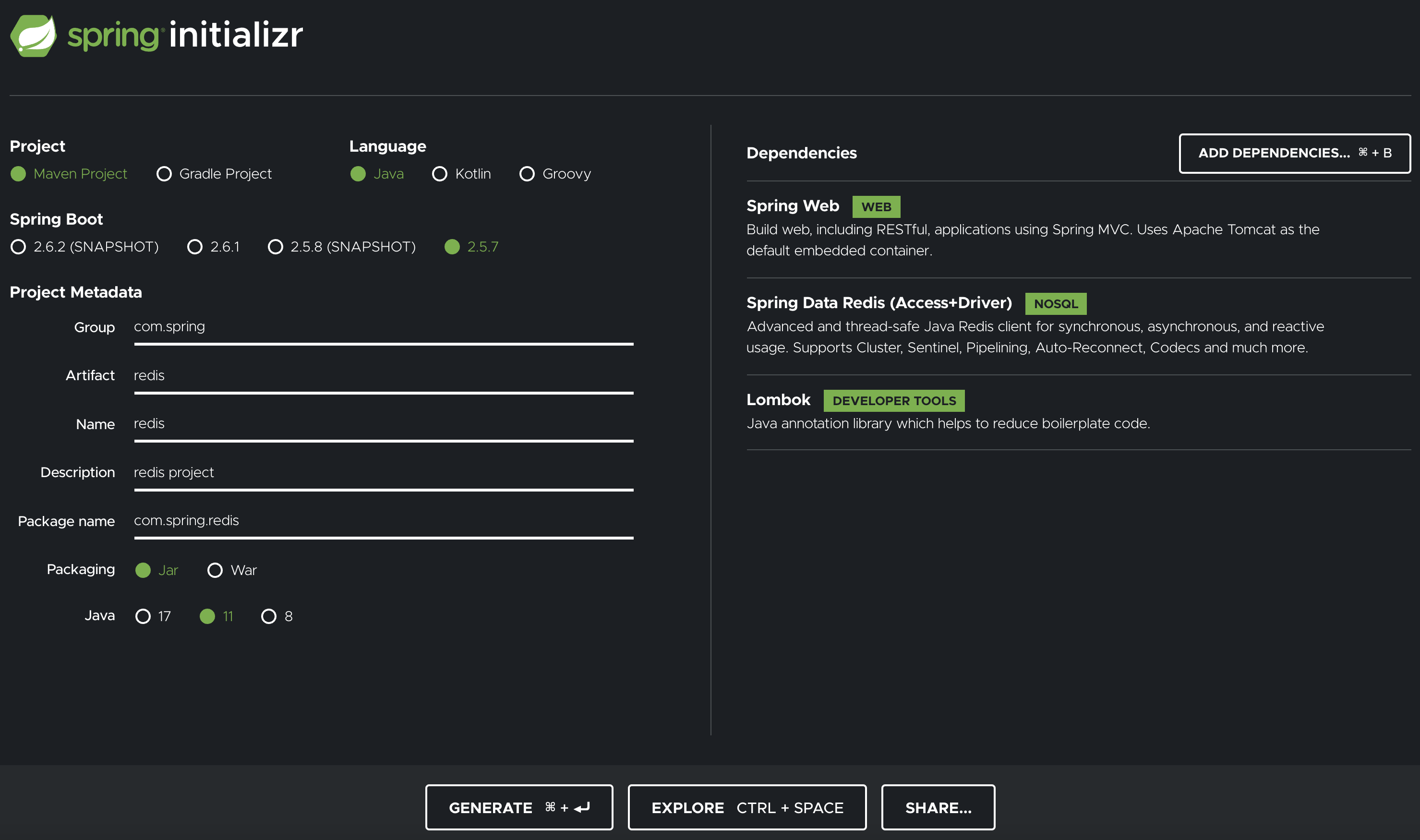
Task: Click the Spring Data Redis dependency entry
Action: [878, 303]
